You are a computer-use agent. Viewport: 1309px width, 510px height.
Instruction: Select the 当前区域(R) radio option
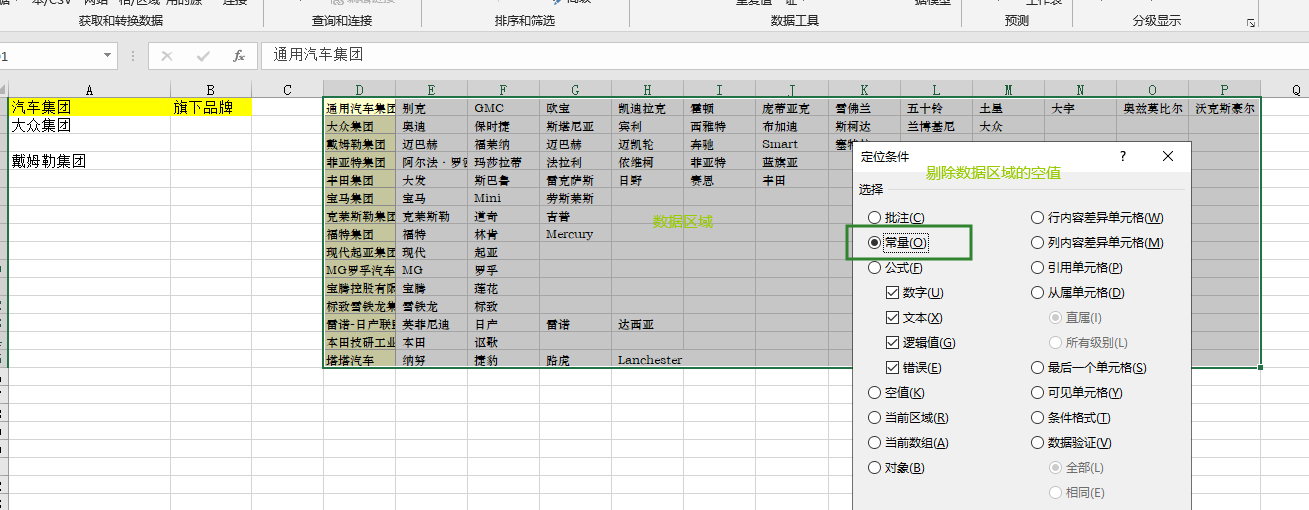point(909,418)
